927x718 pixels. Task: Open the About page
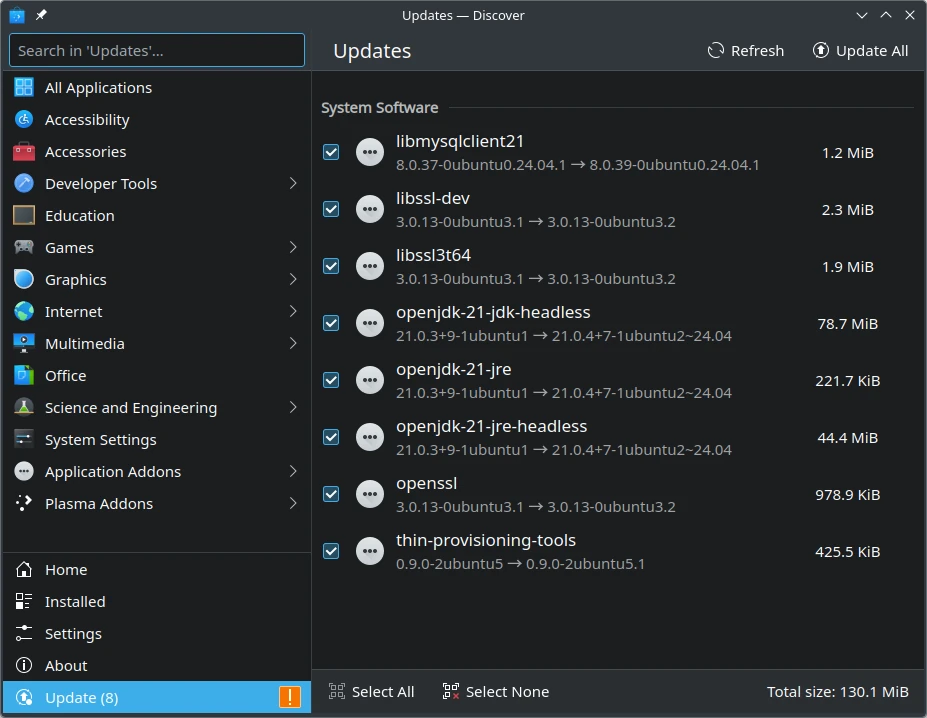[x=157, y=665]
